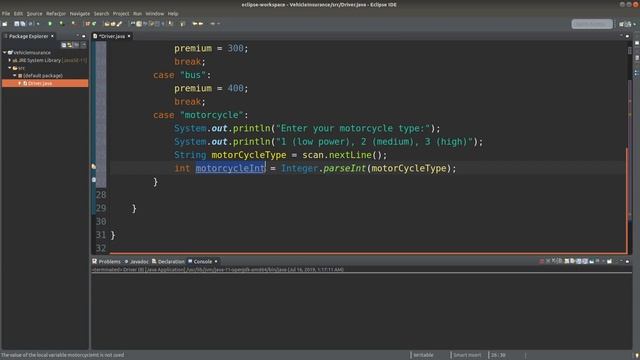Image resolution: width=640 pixels, height=360 pixels.
Task: Click the Save toolbar icon
Action: coord(17,24)
